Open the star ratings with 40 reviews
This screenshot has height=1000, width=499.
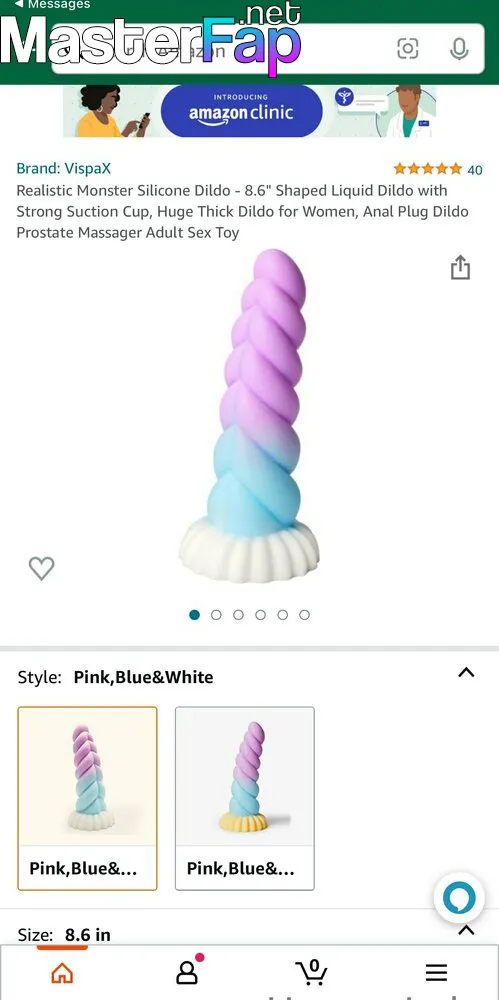click(438, 169)
